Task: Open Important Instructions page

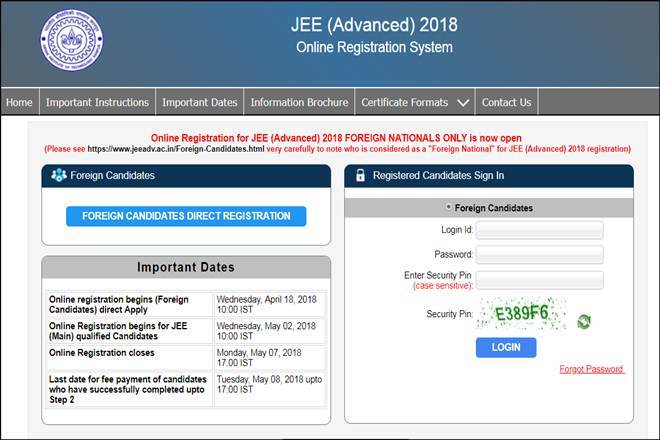Action: (97, 102)
